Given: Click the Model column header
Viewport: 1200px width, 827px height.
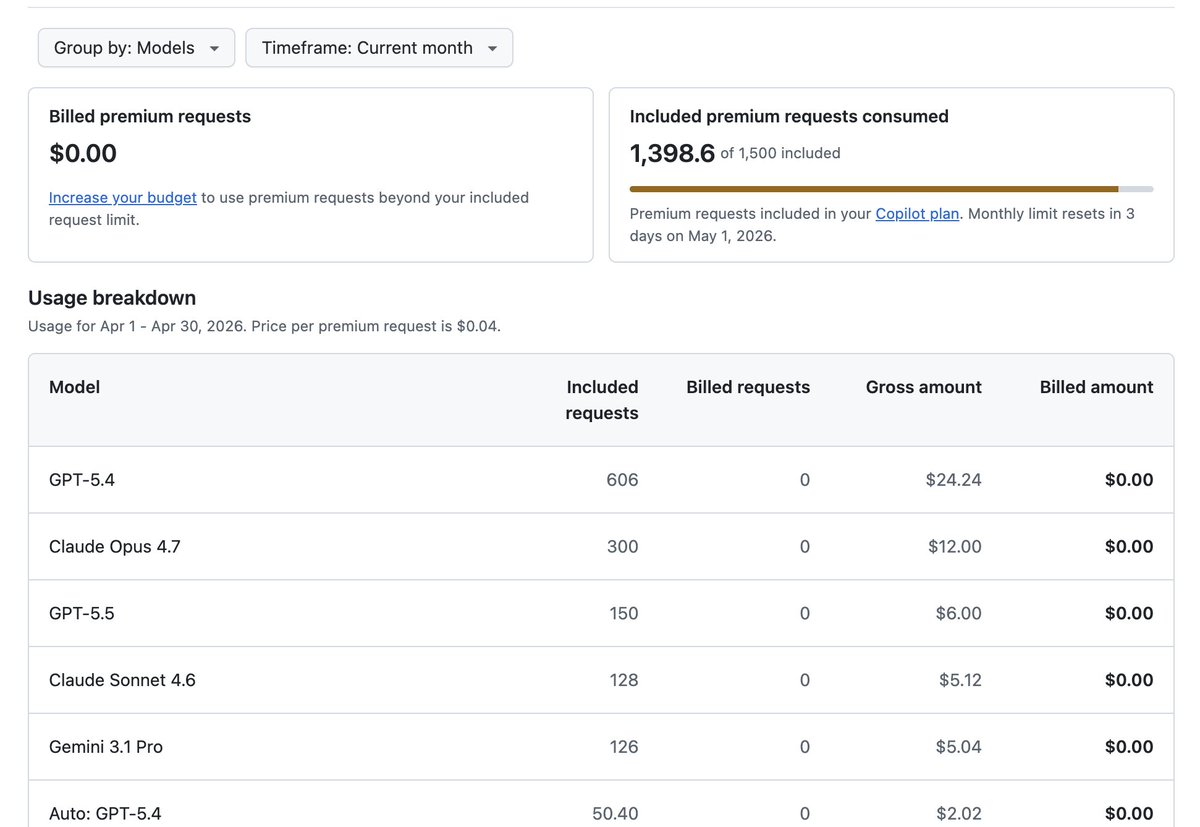Looking at the screenshot, I should pyautogui.click(x=75, y=387).
